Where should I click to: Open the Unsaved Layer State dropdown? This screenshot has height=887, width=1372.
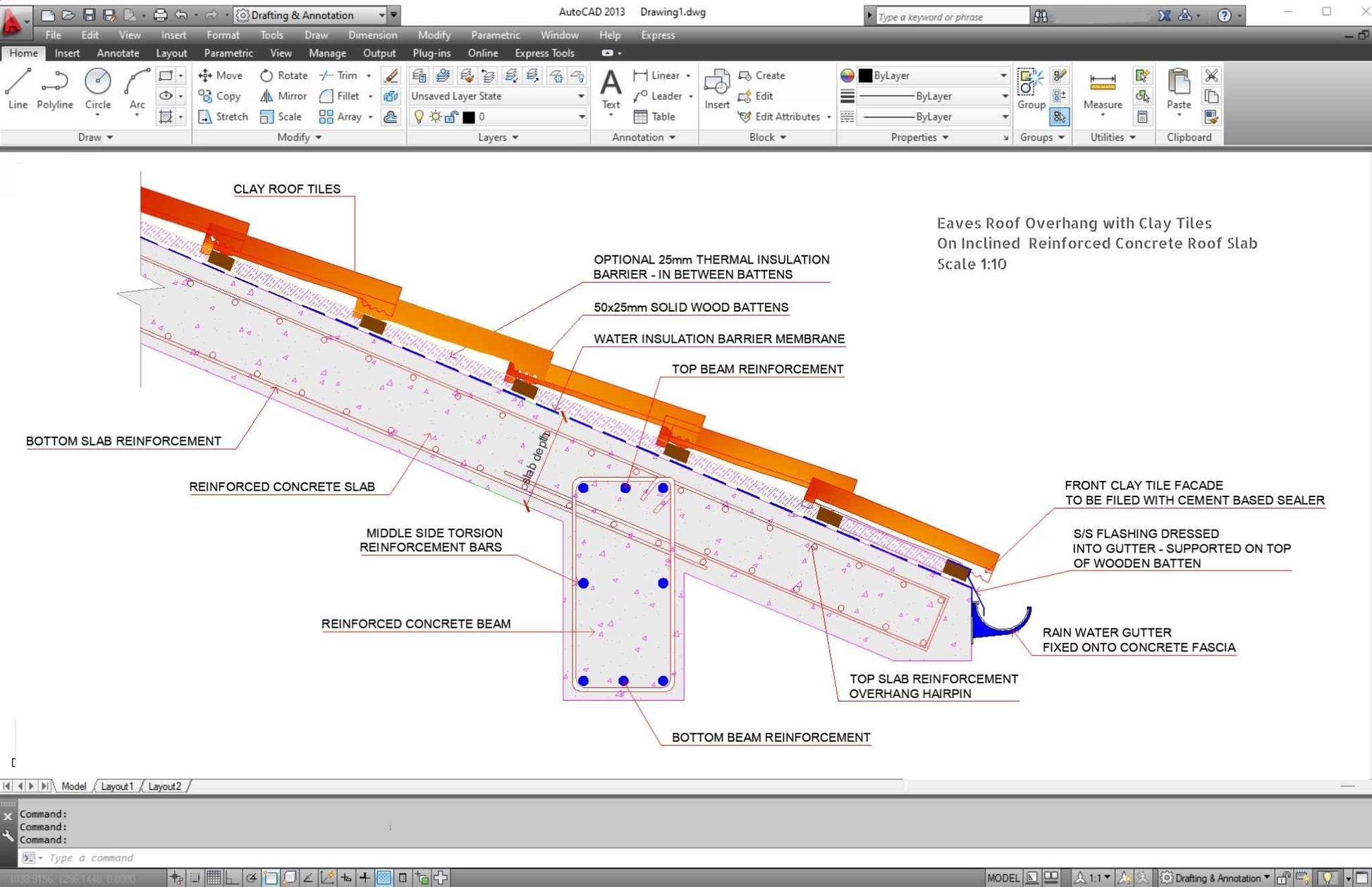pyautogui.click(x=498, y=96)
